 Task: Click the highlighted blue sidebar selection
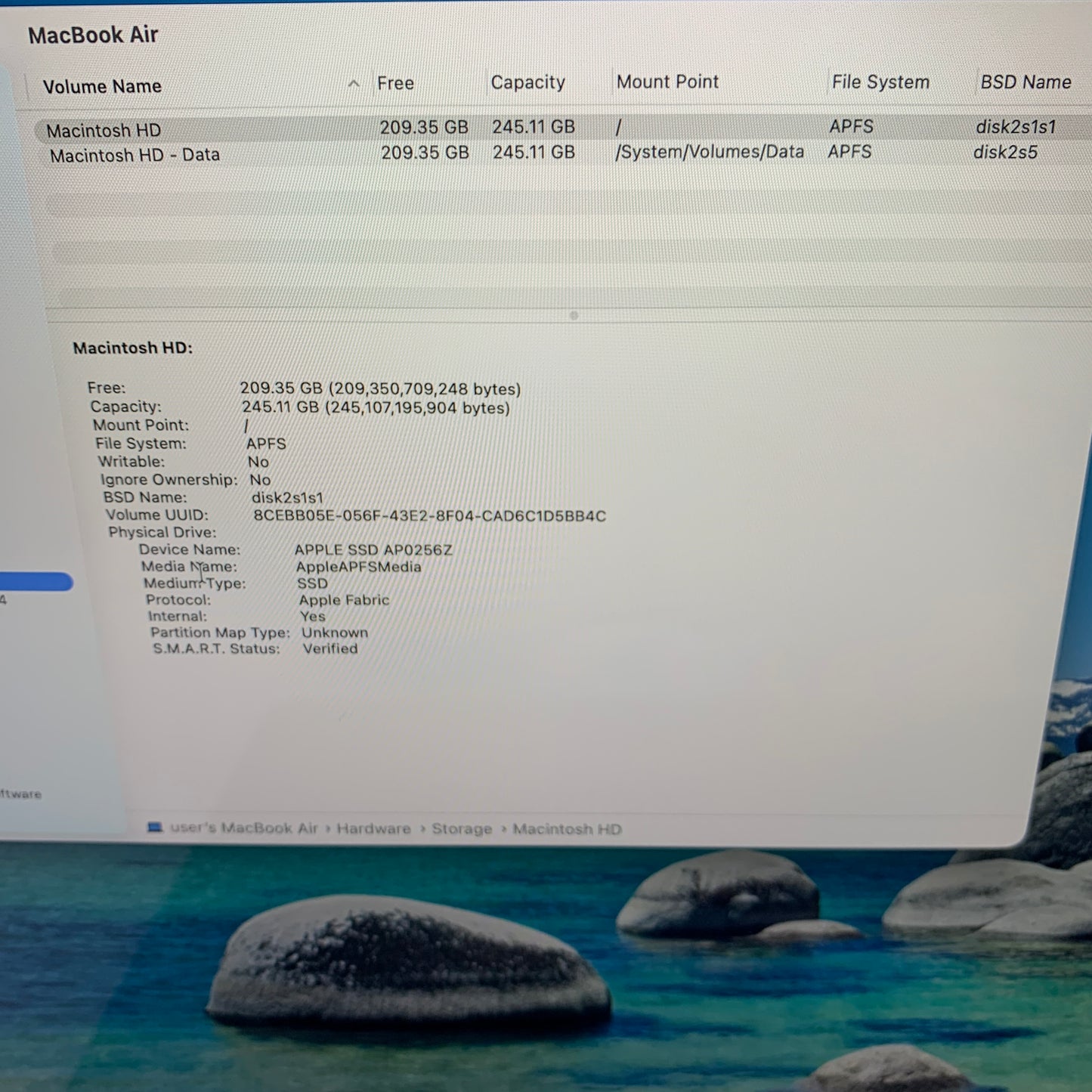pyautogui.click(x=36, y=582)
